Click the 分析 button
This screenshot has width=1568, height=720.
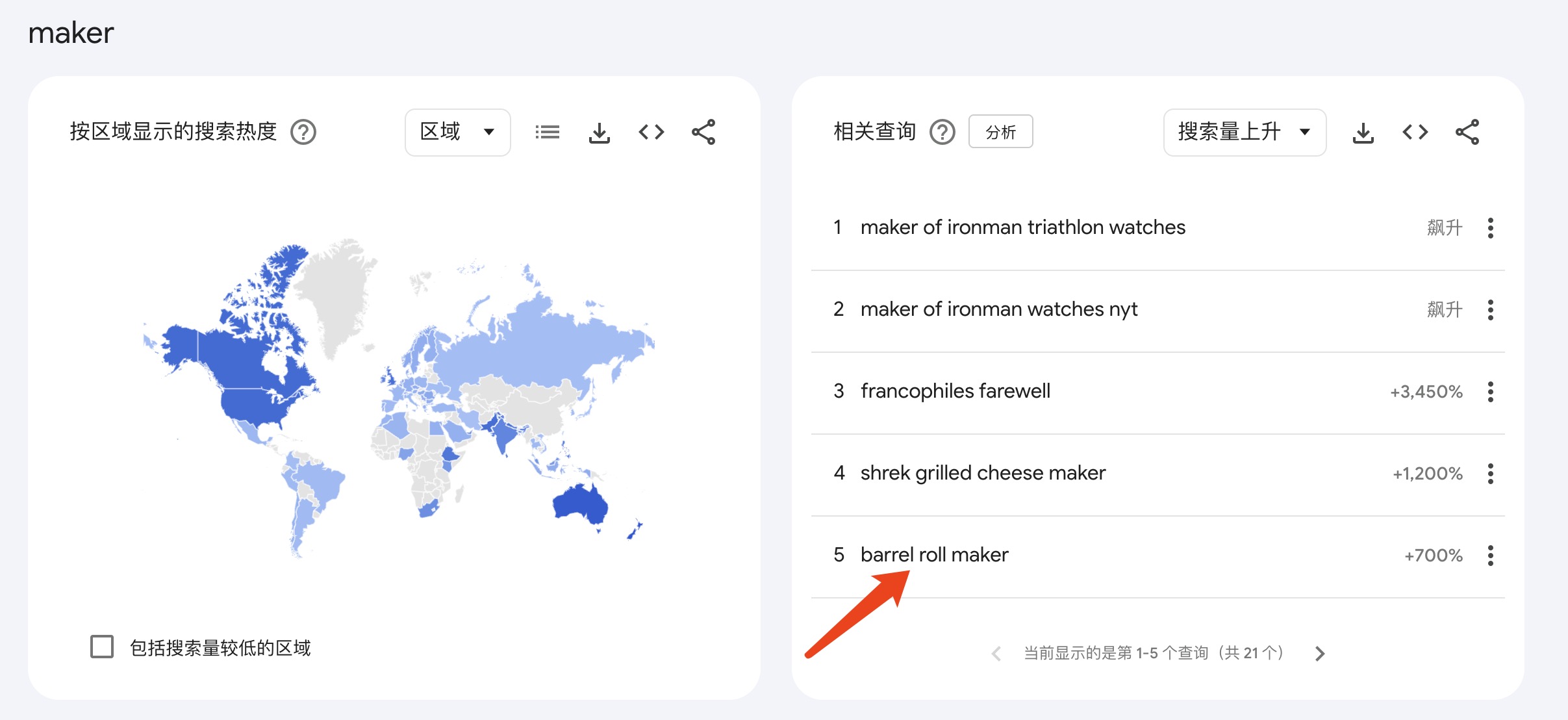click(x=1000, y=132)
